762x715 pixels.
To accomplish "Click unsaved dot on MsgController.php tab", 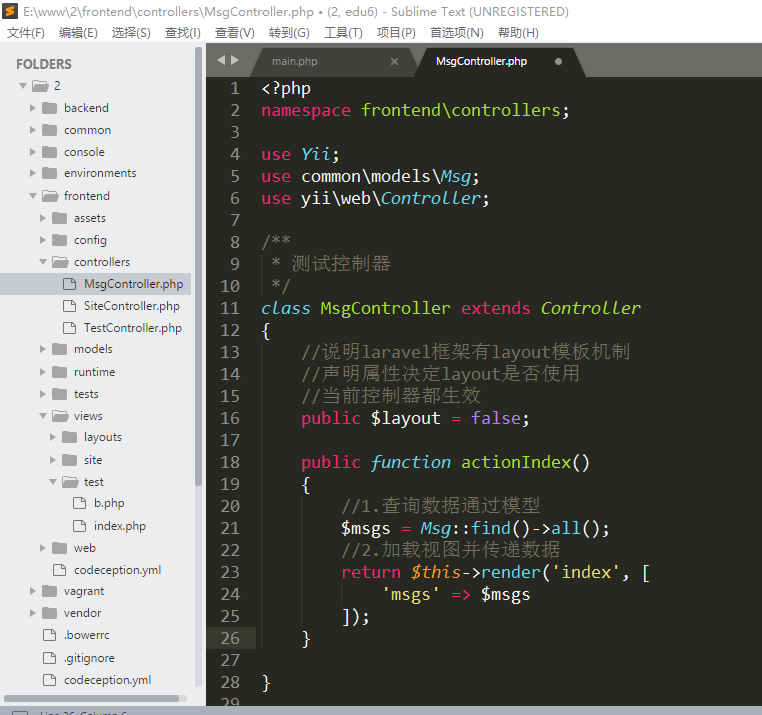I will (x=558, y=61).
